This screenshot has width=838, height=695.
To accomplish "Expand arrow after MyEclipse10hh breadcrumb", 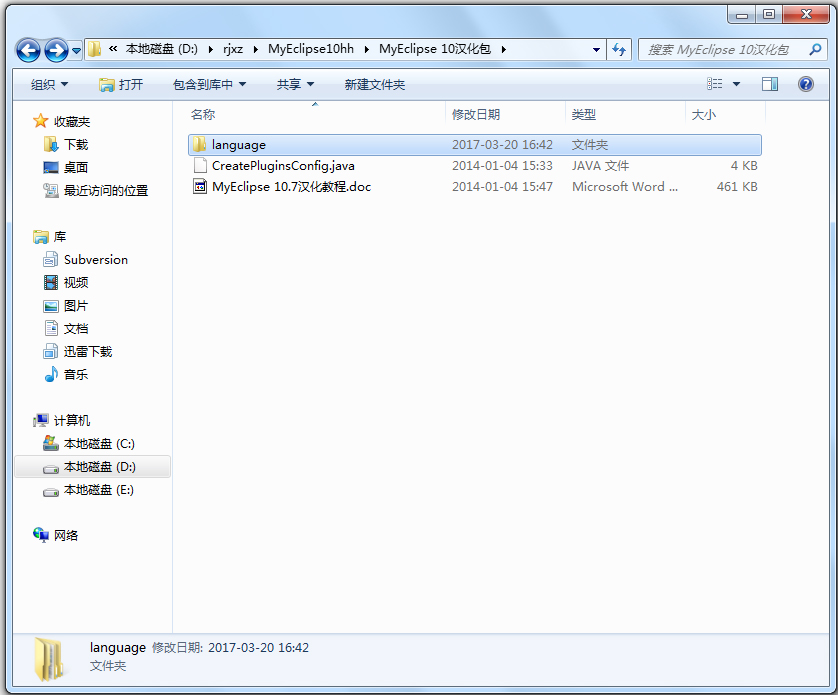I will (x=367, y=50).
